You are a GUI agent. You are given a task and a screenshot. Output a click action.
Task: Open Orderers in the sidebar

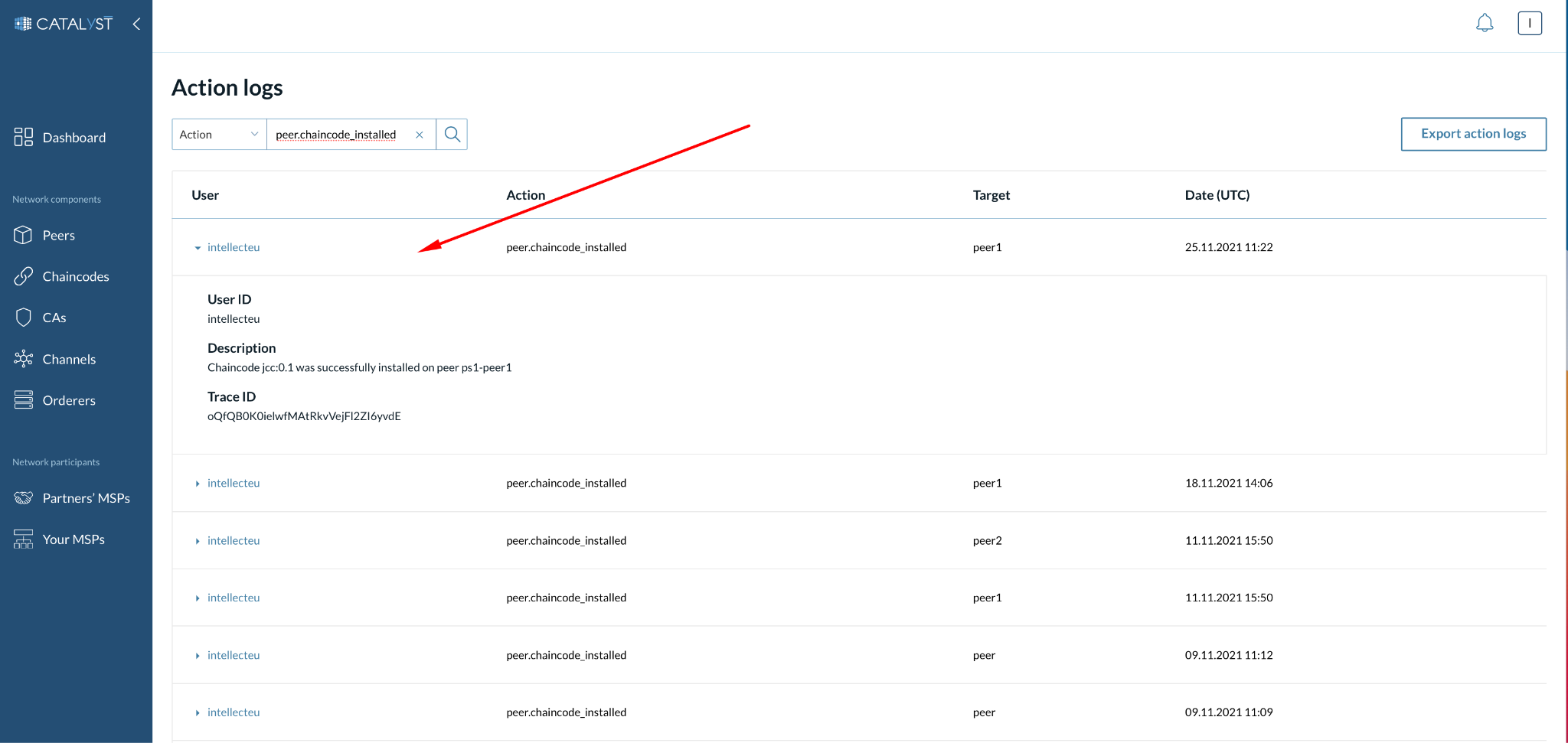click(68, 400)
